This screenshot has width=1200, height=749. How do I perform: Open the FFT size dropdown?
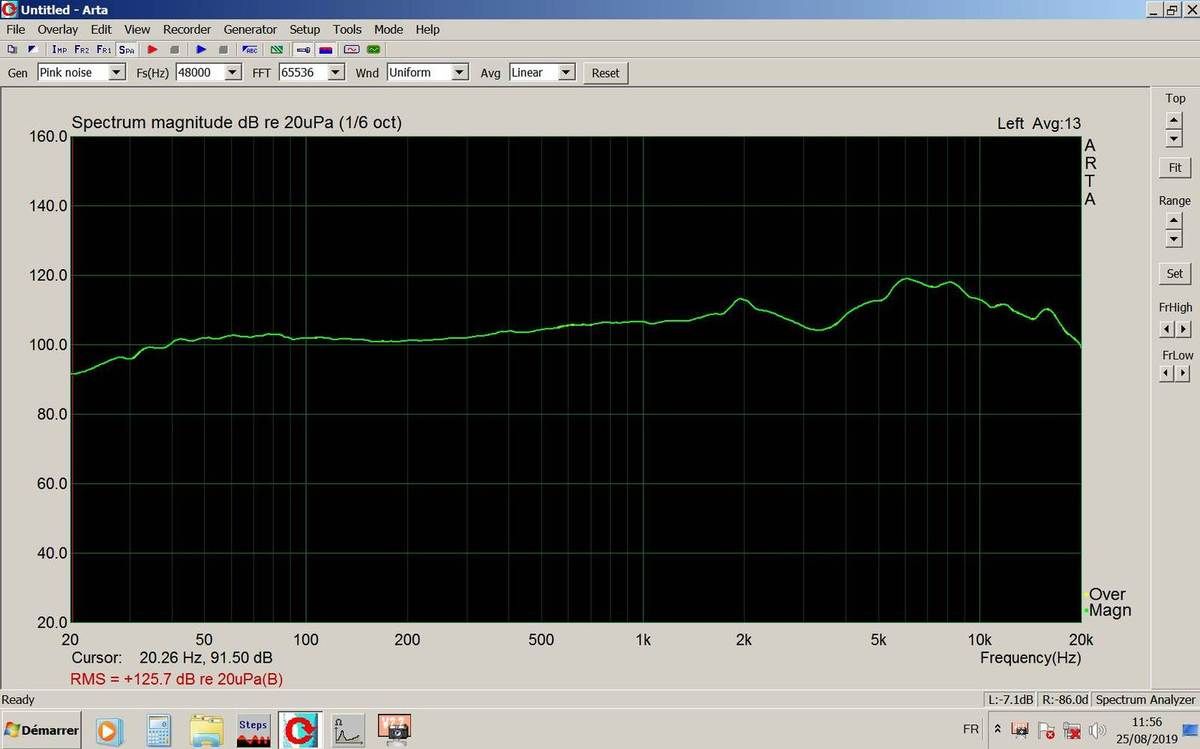(335, 73)
